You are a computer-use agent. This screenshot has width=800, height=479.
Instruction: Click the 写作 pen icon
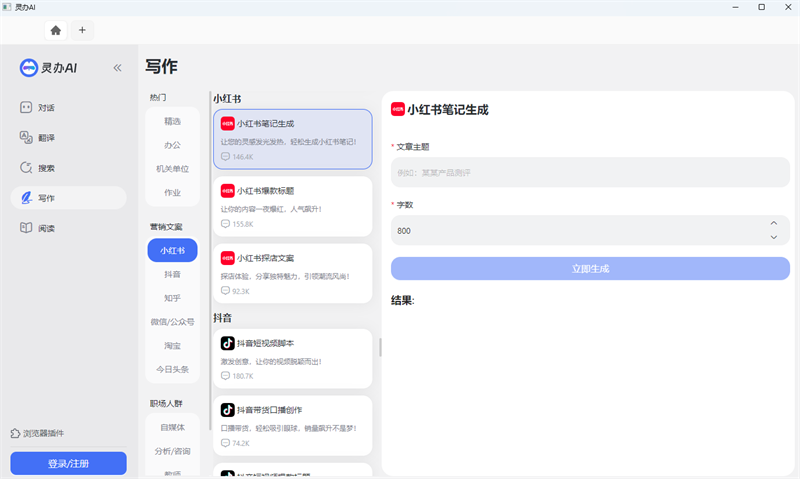coord(26,197)
